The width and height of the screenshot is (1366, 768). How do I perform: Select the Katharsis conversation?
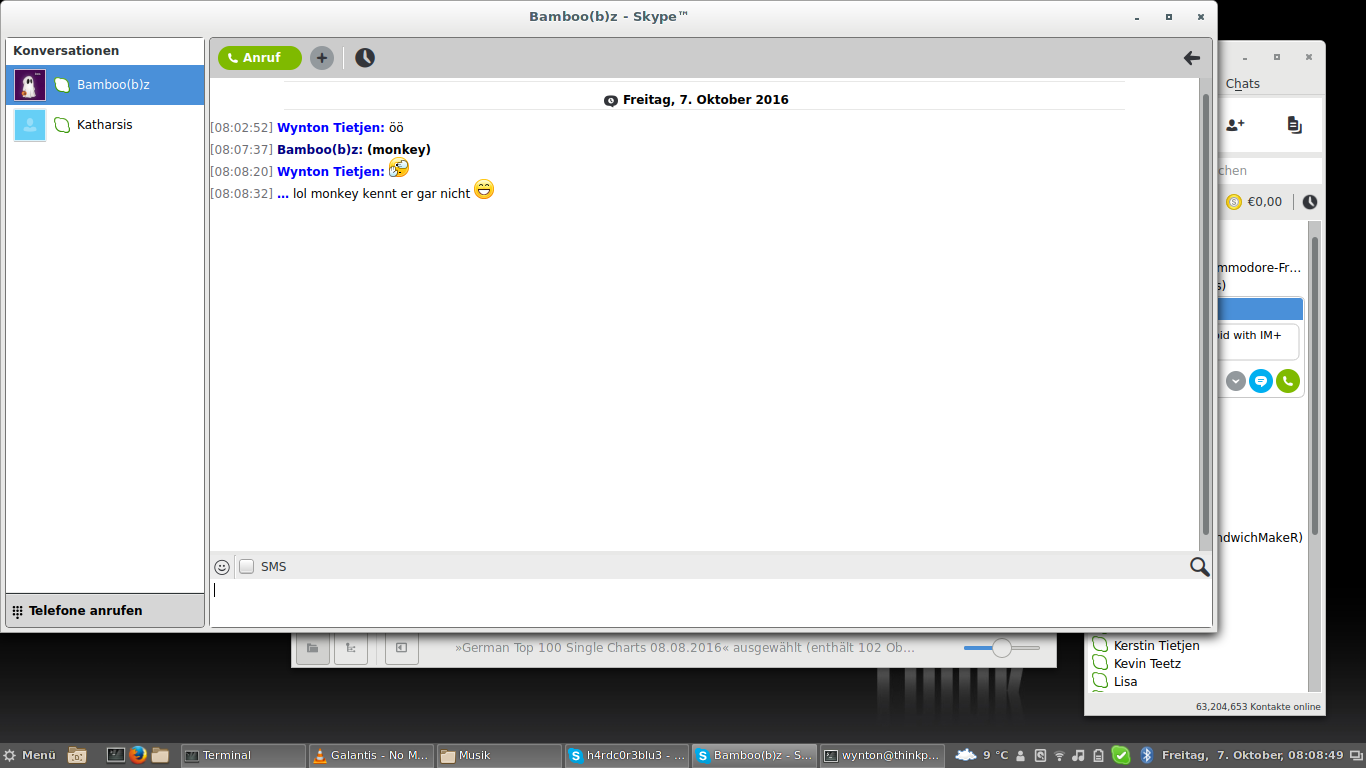pos(104,125)
